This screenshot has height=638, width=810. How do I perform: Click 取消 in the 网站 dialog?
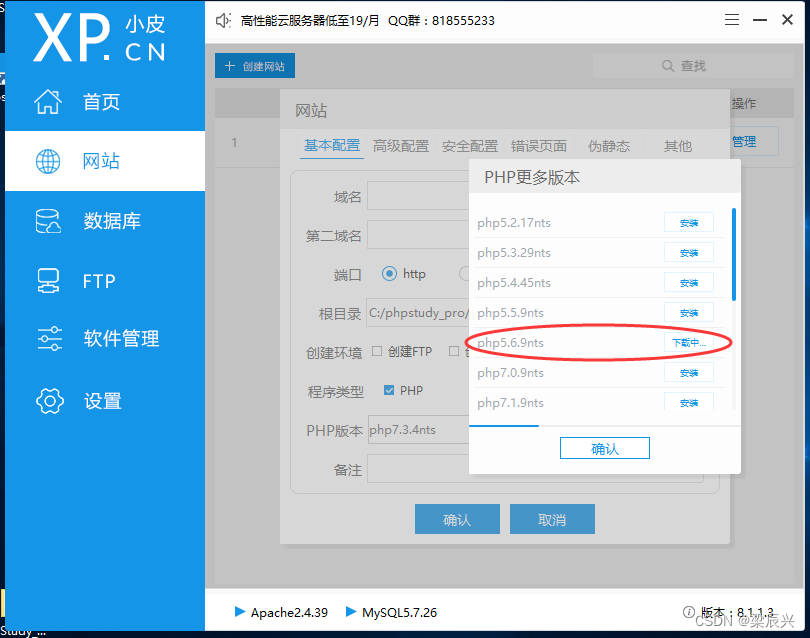552,519
